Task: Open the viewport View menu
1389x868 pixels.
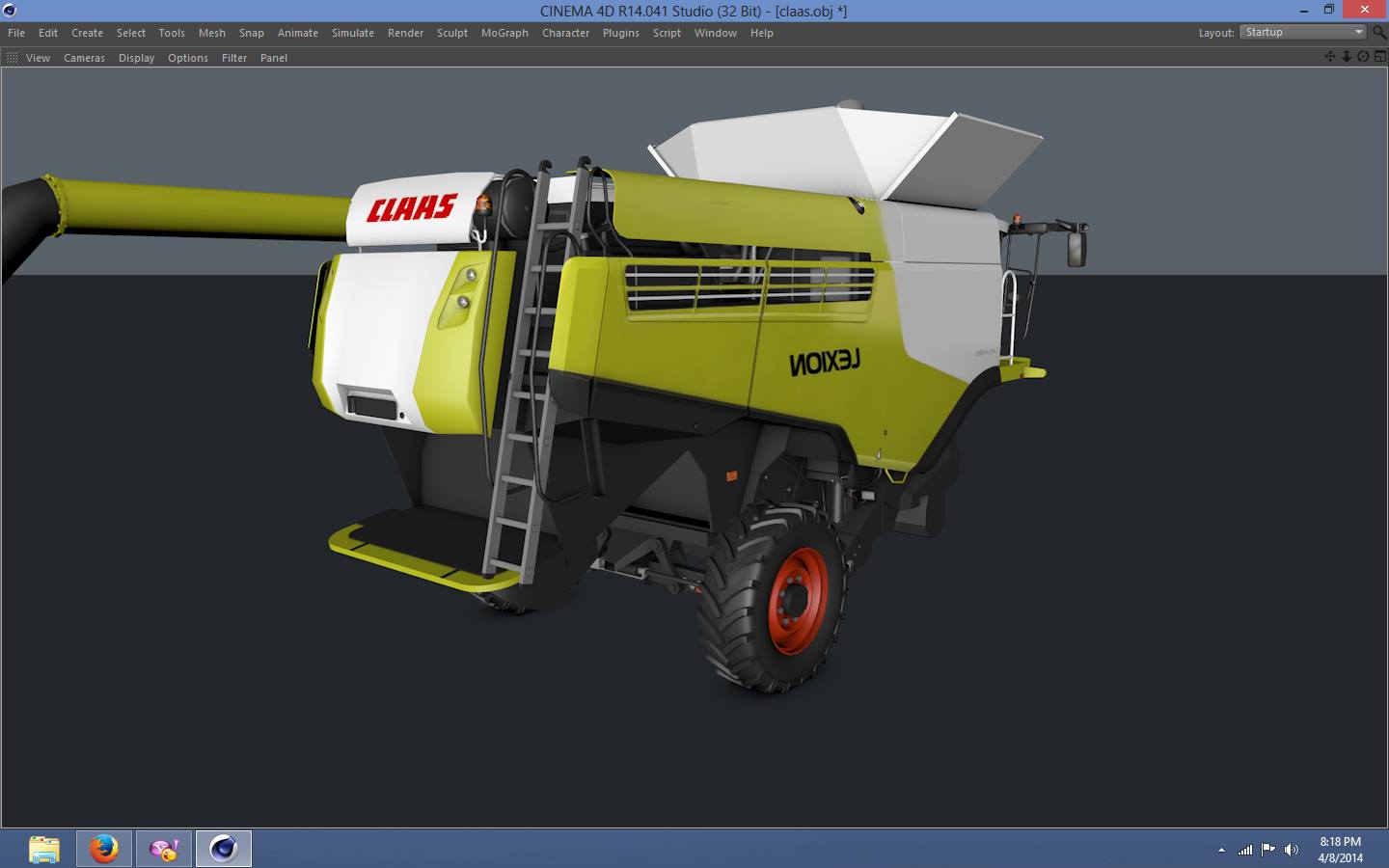Action: click(x=38, y=58)
